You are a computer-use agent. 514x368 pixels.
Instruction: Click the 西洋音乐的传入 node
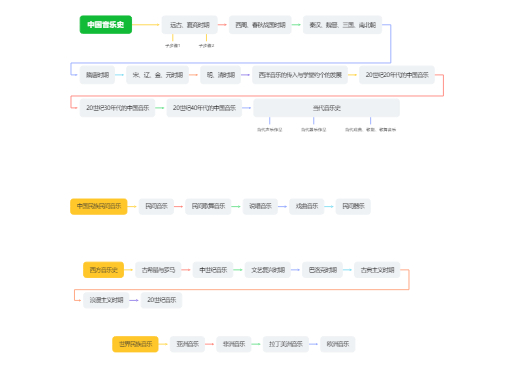point(300,75)
